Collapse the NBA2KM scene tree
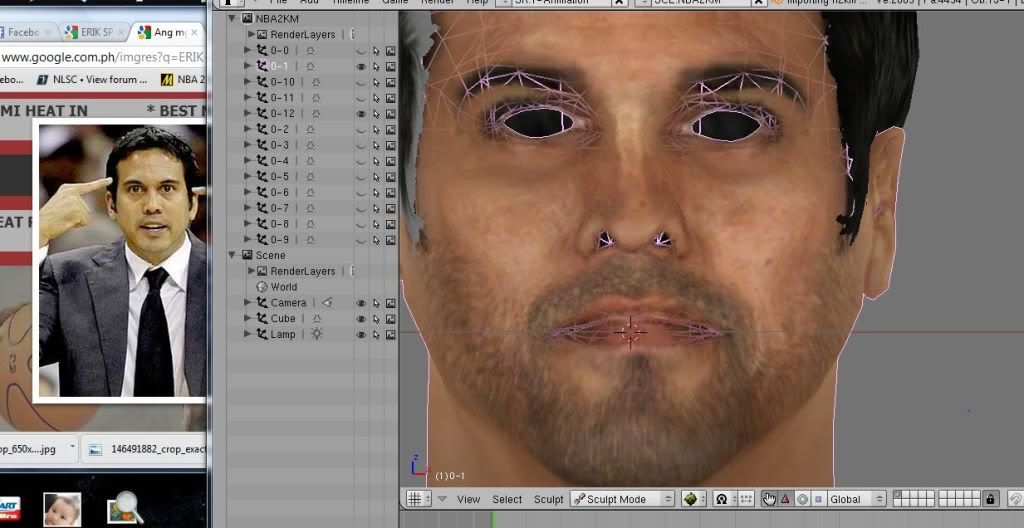1024x528 pixels. 232,18
